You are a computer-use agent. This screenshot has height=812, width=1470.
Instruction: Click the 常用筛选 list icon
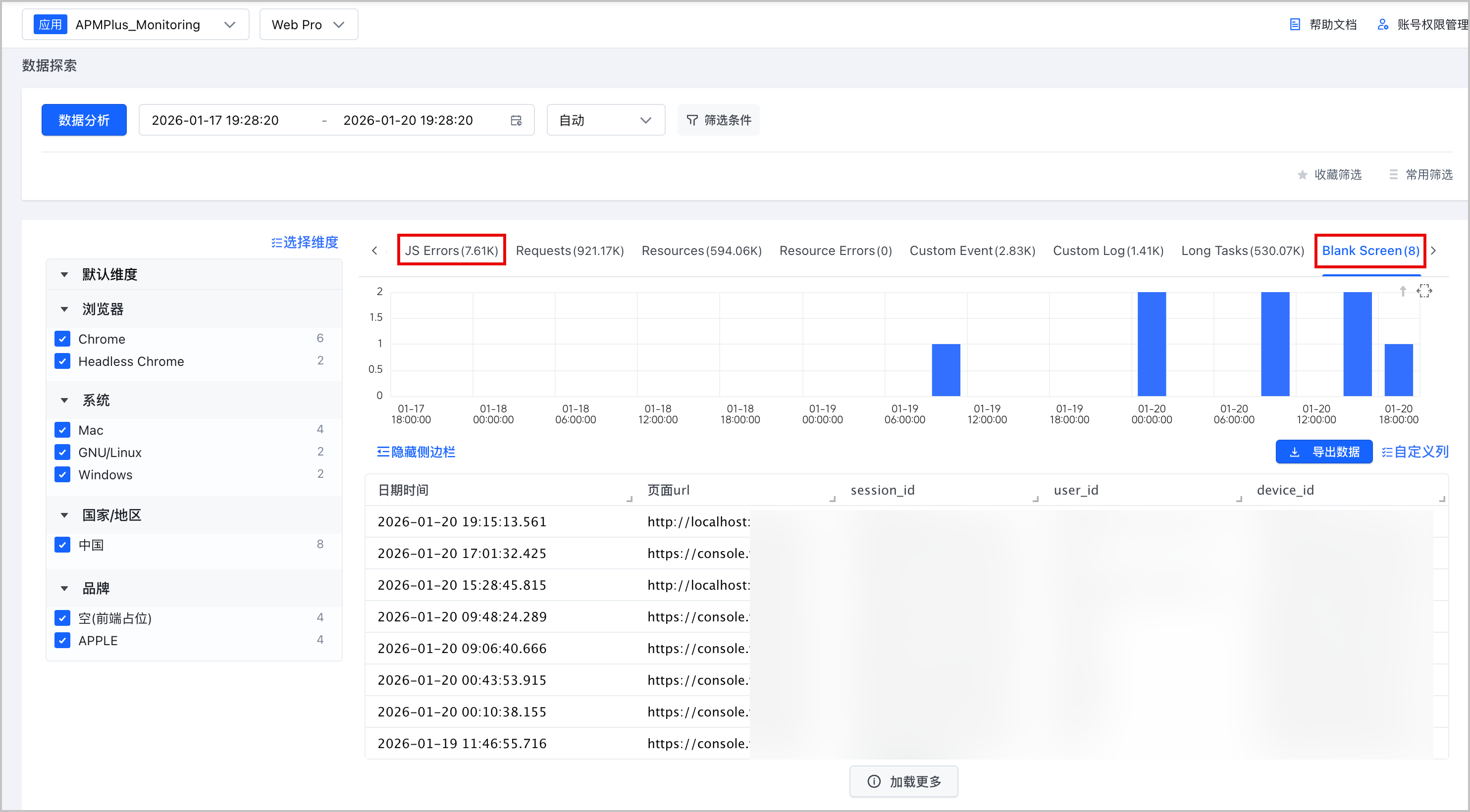coord(1394,175)
